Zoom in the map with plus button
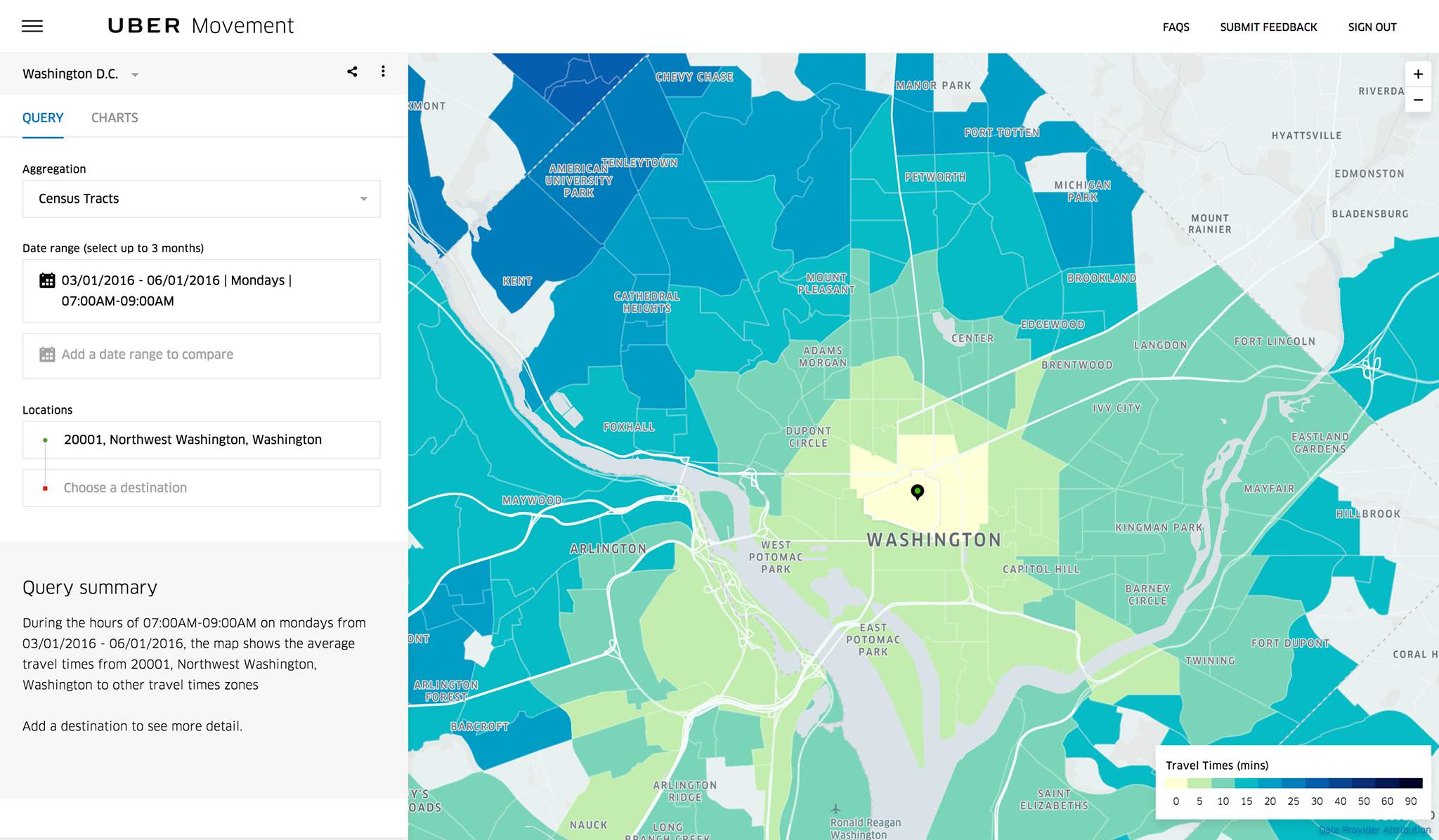The image size is (1439, 840). pyautogui.click(x=1418, y=74)
